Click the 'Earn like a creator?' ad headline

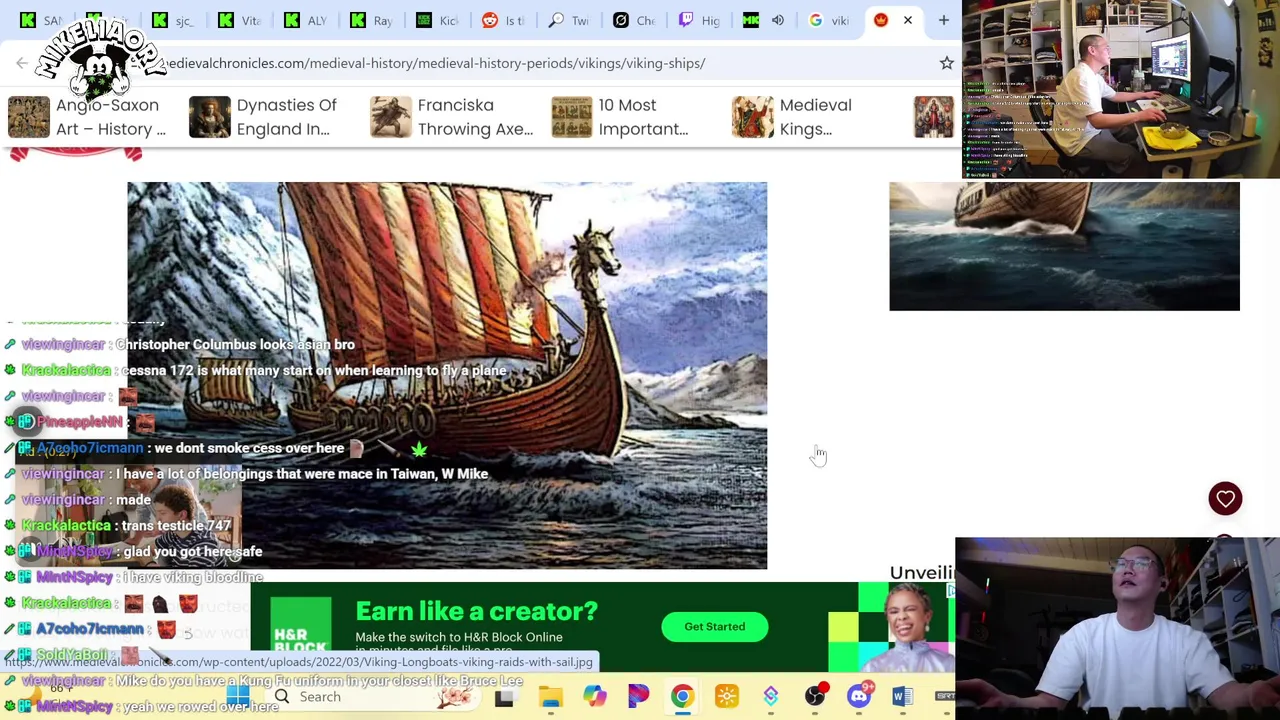point(476,611)
